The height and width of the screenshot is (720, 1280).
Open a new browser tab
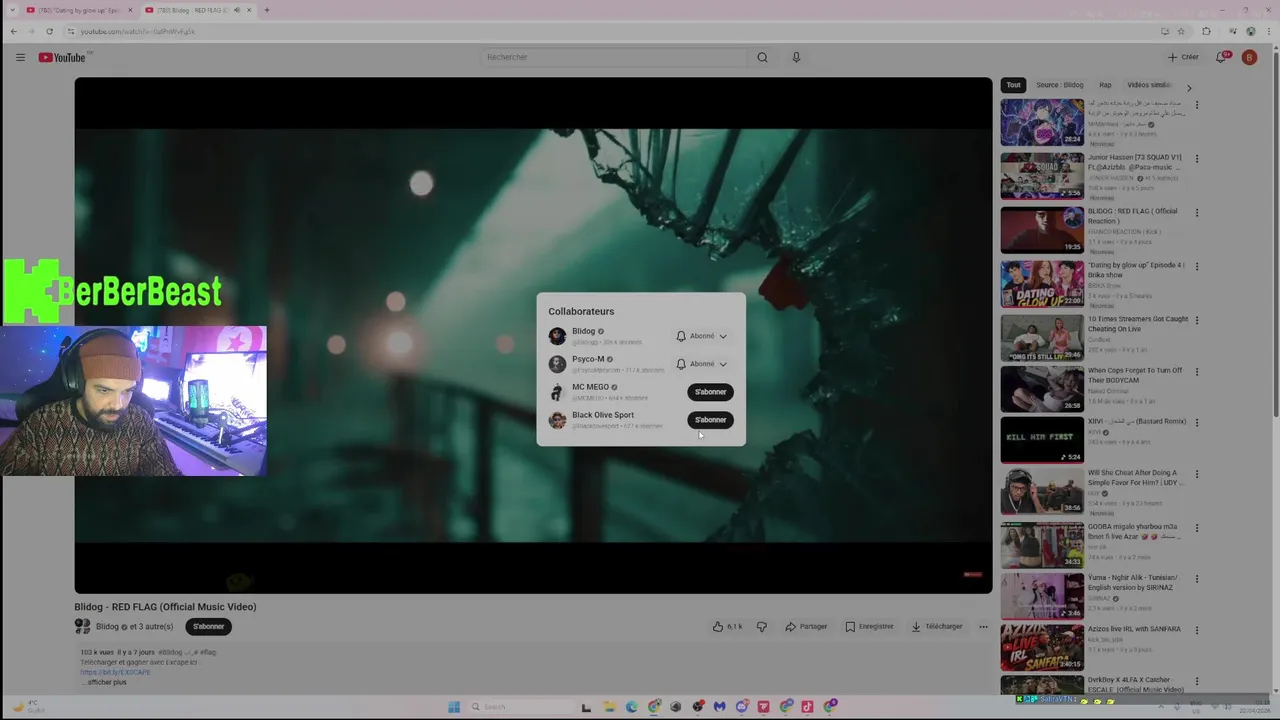click(267, 10)
